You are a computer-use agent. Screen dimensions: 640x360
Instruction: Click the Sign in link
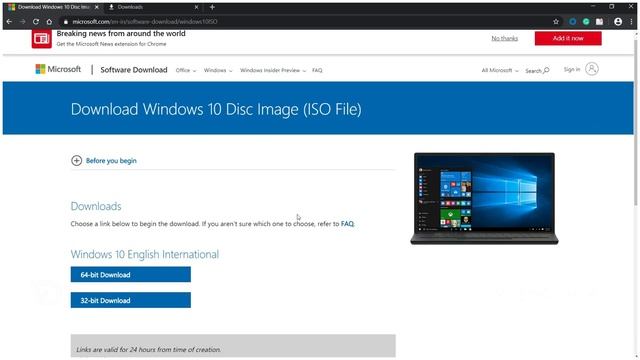coord(572,69)
